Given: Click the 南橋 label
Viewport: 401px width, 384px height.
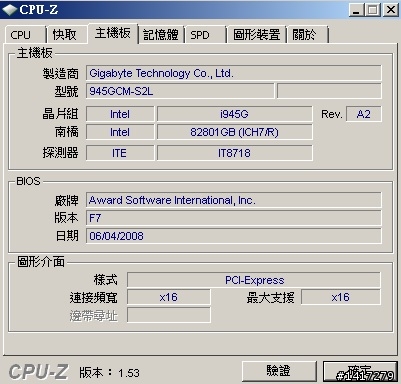Looking at the screenshot, I should pos(67,132).
